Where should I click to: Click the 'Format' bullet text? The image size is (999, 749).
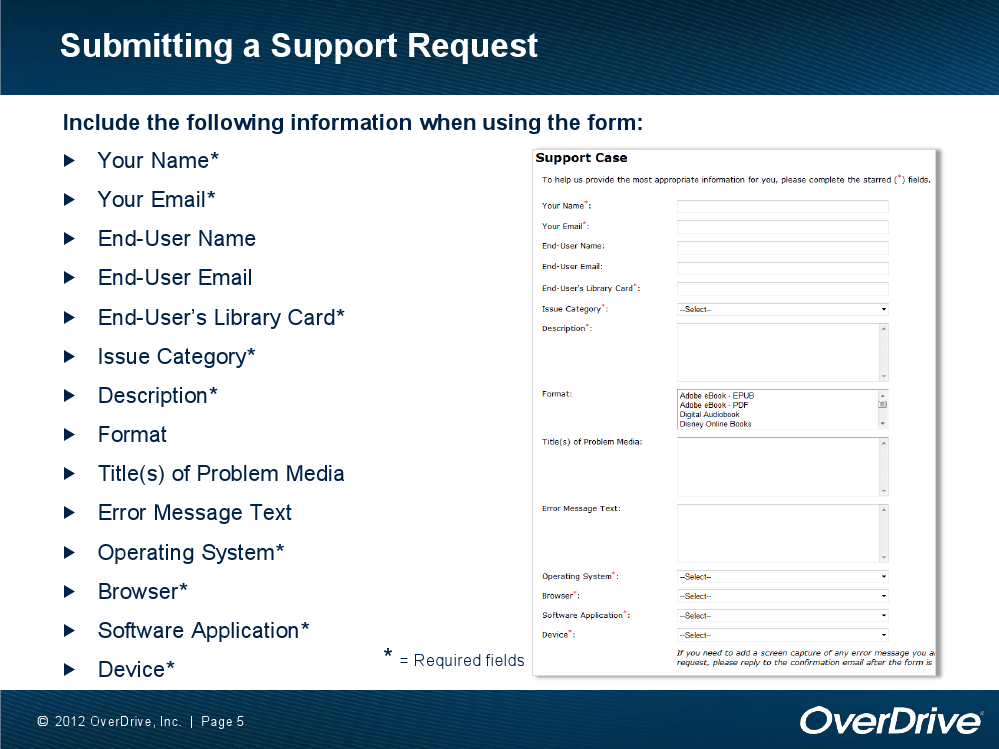[132, 435]
